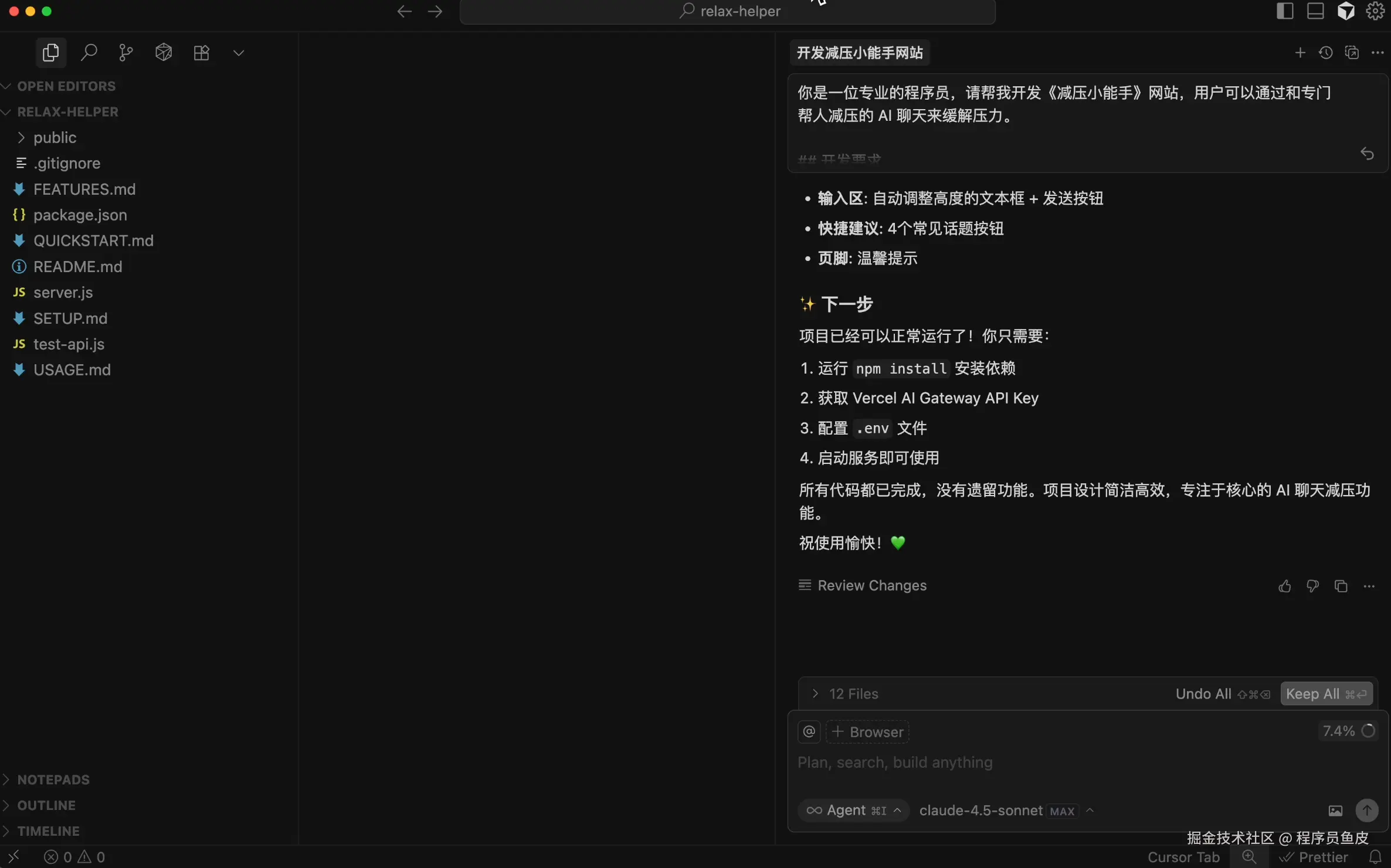The width and height of the screenshot is (1391, 868).
Task: Open the Extensions view icon
Action: click(x=201, y=53)
